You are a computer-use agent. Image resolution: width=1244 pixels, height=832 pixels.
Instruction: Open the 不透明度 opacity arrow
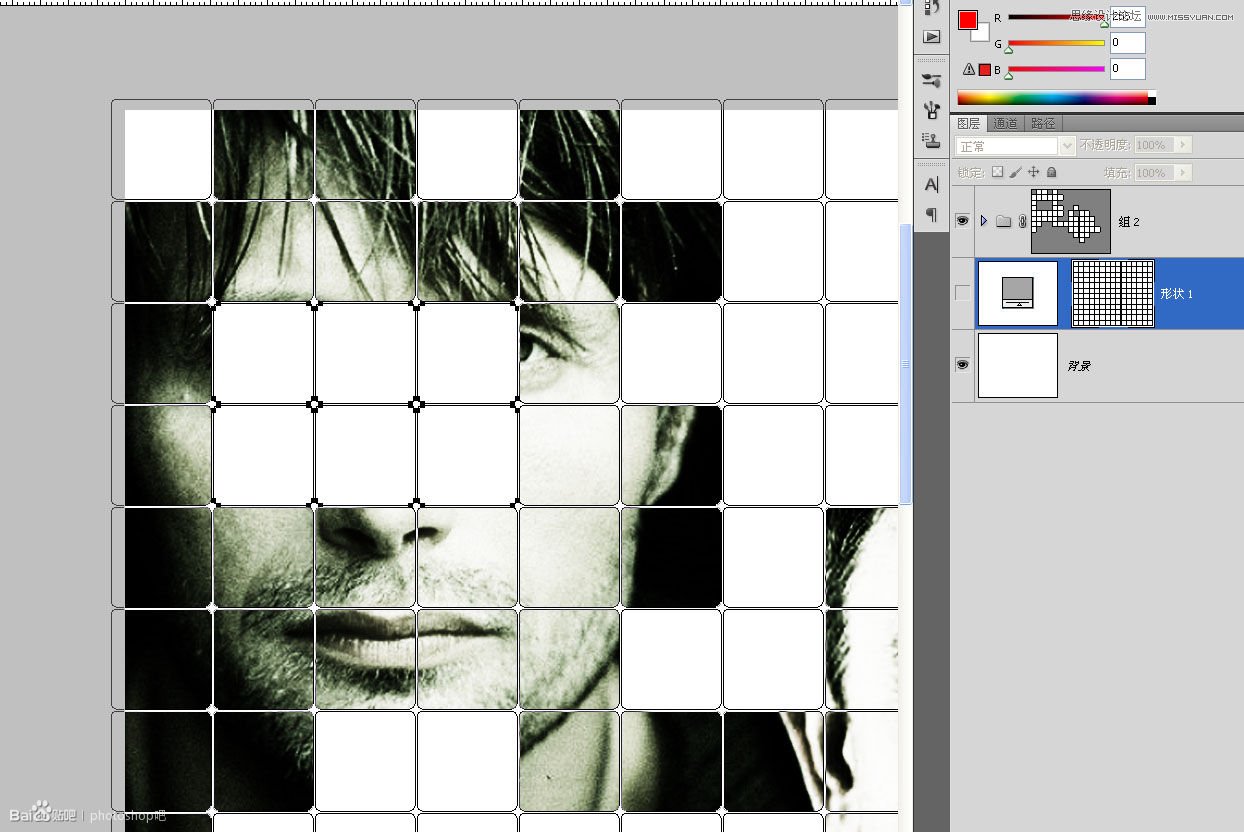pos(1184,145)
